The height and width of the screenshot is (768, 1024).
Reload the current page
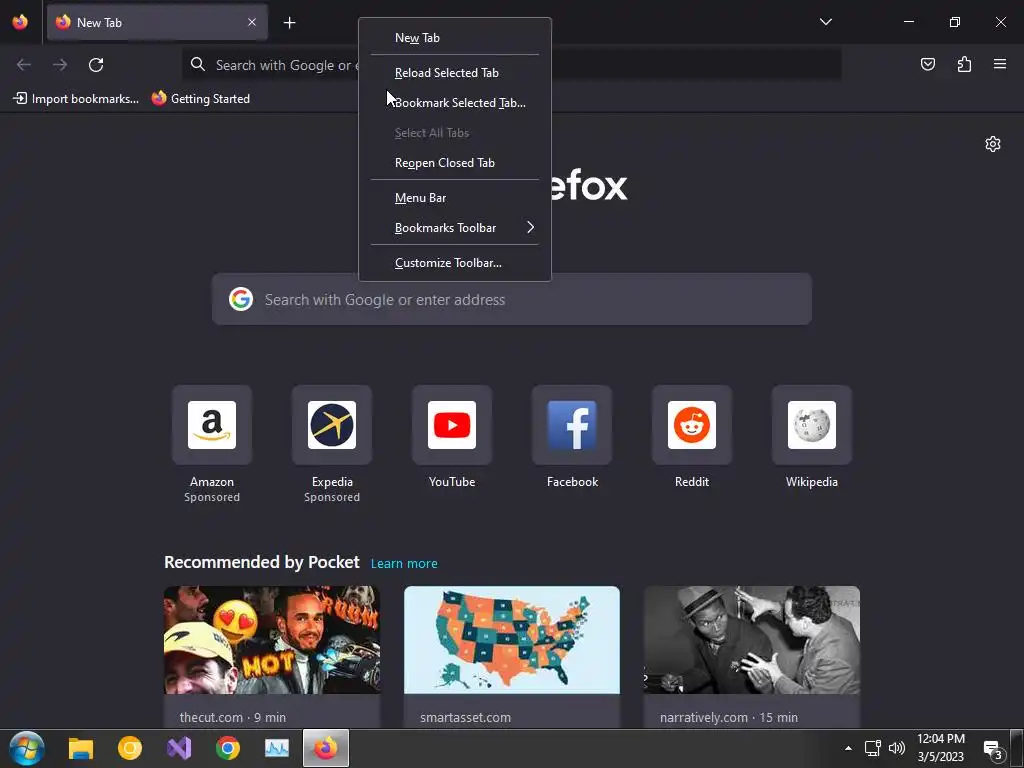click(x=96, y=65)
